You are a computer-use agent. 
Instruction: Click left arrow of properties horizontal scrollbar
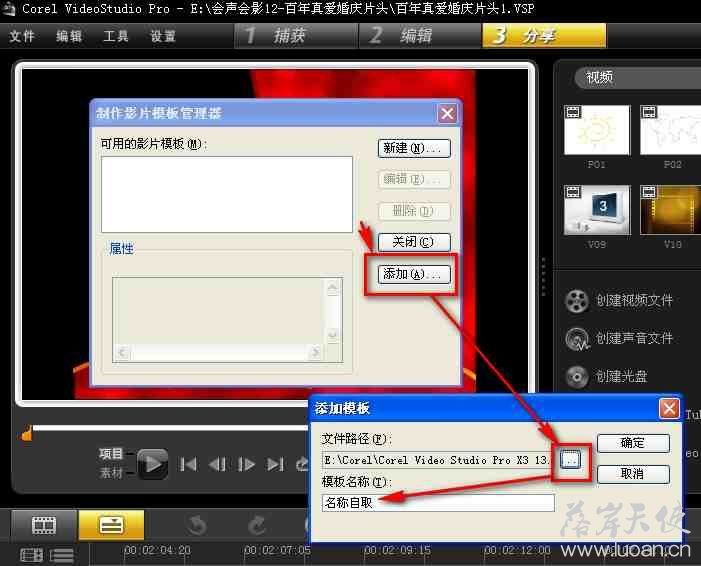pyautogui.click(x=122, y=352)
